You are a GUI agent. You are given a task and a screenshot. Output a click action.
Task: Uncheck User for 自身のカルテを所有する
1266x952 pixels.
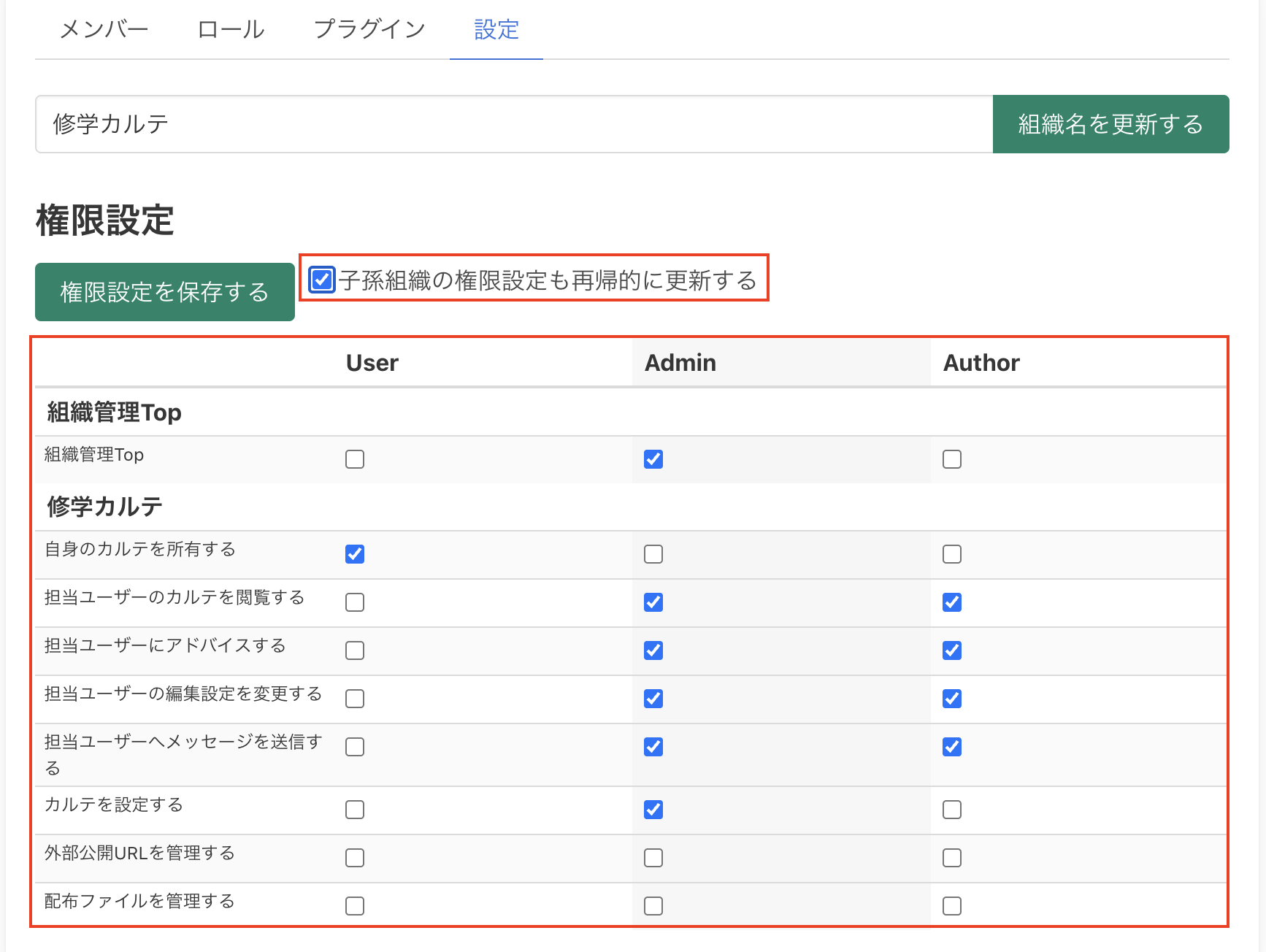tap(355, 554)
